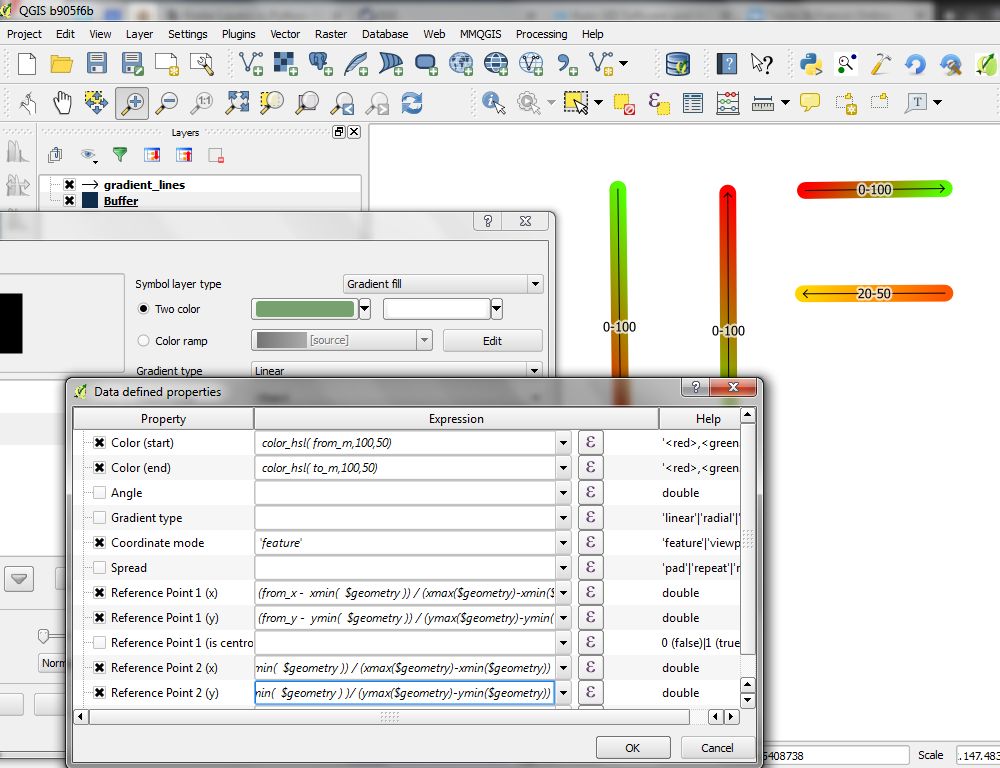The width and height of the screenshot is (1000, 768).
Task: Open expression editor for Color (start)
Action: click(x=590, y=442)
